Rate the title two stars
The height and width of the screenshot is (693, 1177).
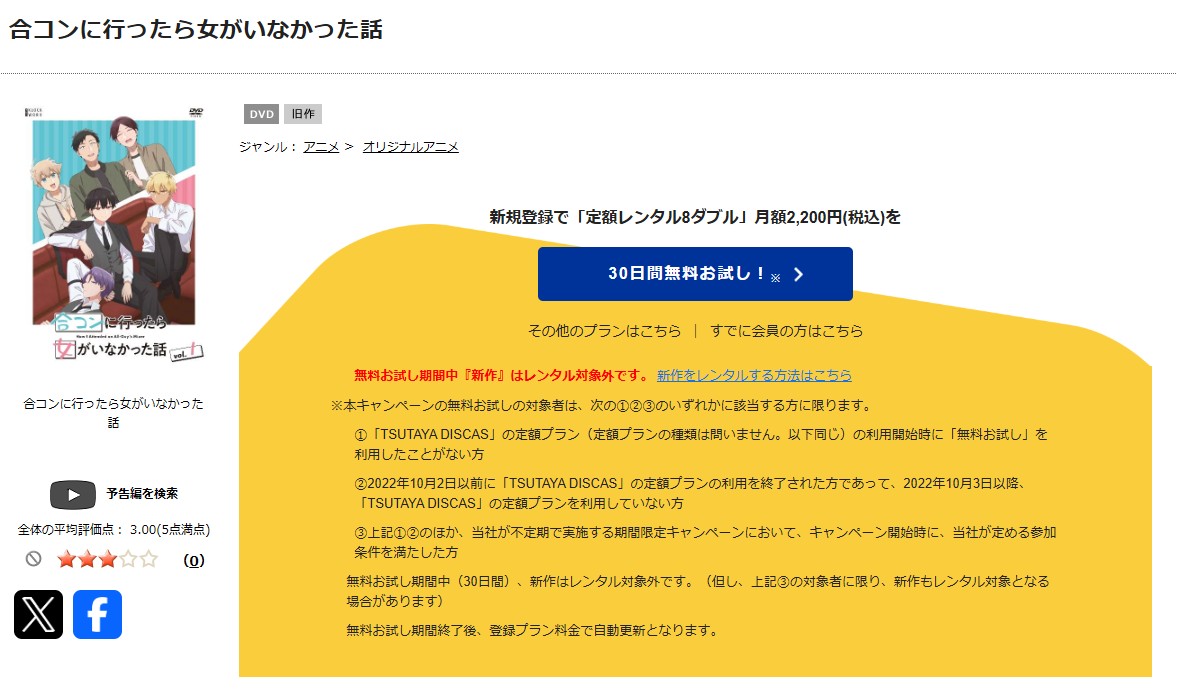click(x=86, y=559)
